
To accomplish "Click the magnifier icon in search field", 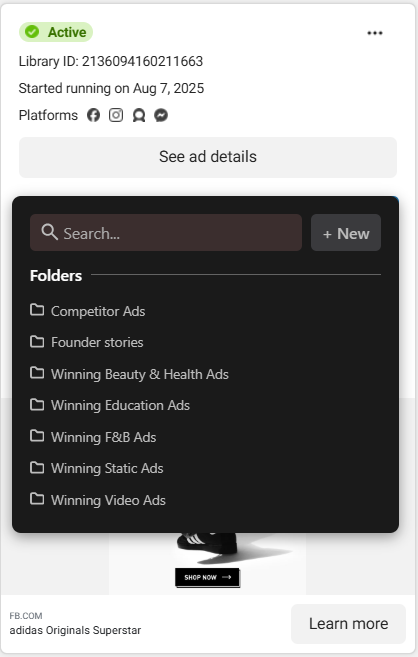I will (x=49, y=232).
